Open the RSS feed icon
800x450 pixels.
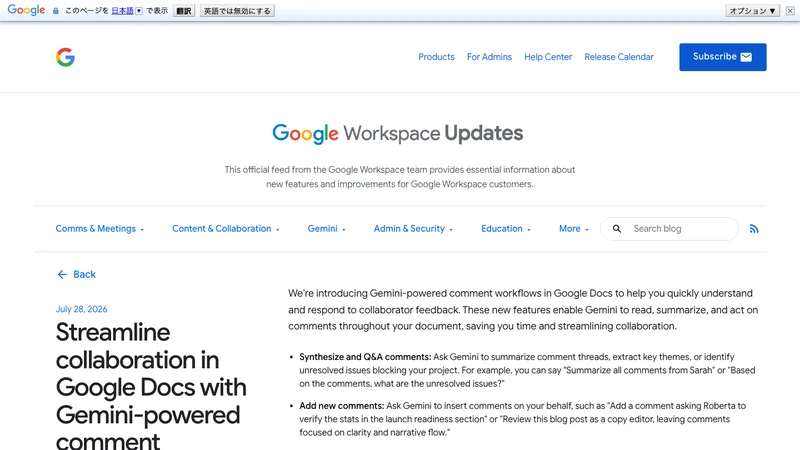(x=754, y=229)
